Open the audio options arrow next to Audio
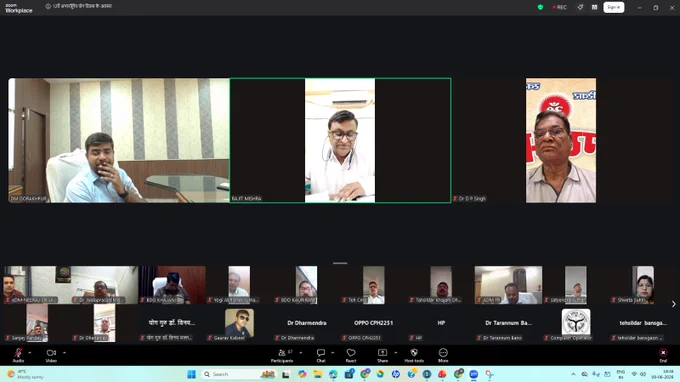This screenshot has height=382, width=680. tap(29, 353)
